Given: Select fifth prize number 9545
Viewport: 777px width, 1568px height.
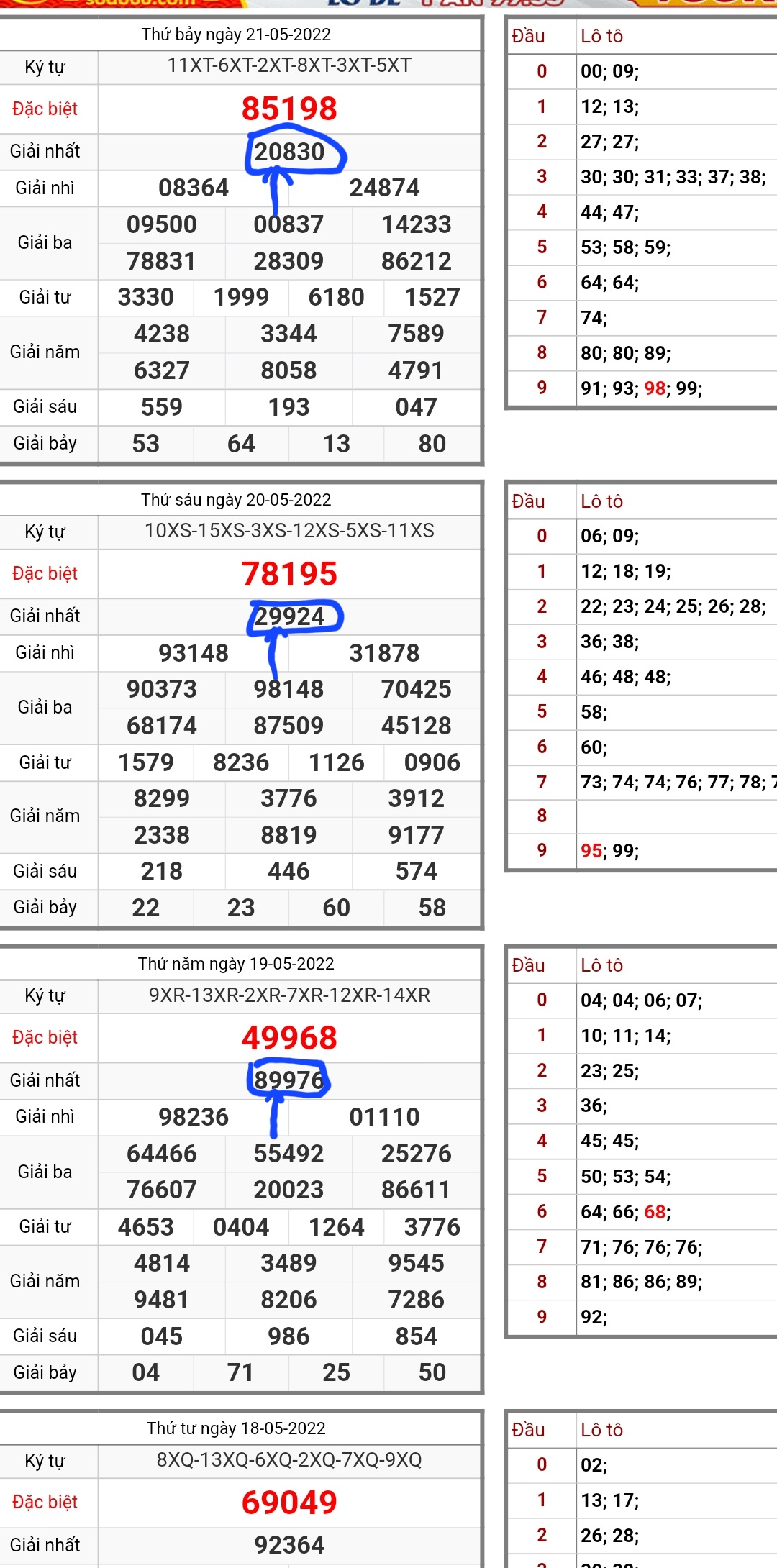Looking at the screenshot, I should tap(417, 1263).
